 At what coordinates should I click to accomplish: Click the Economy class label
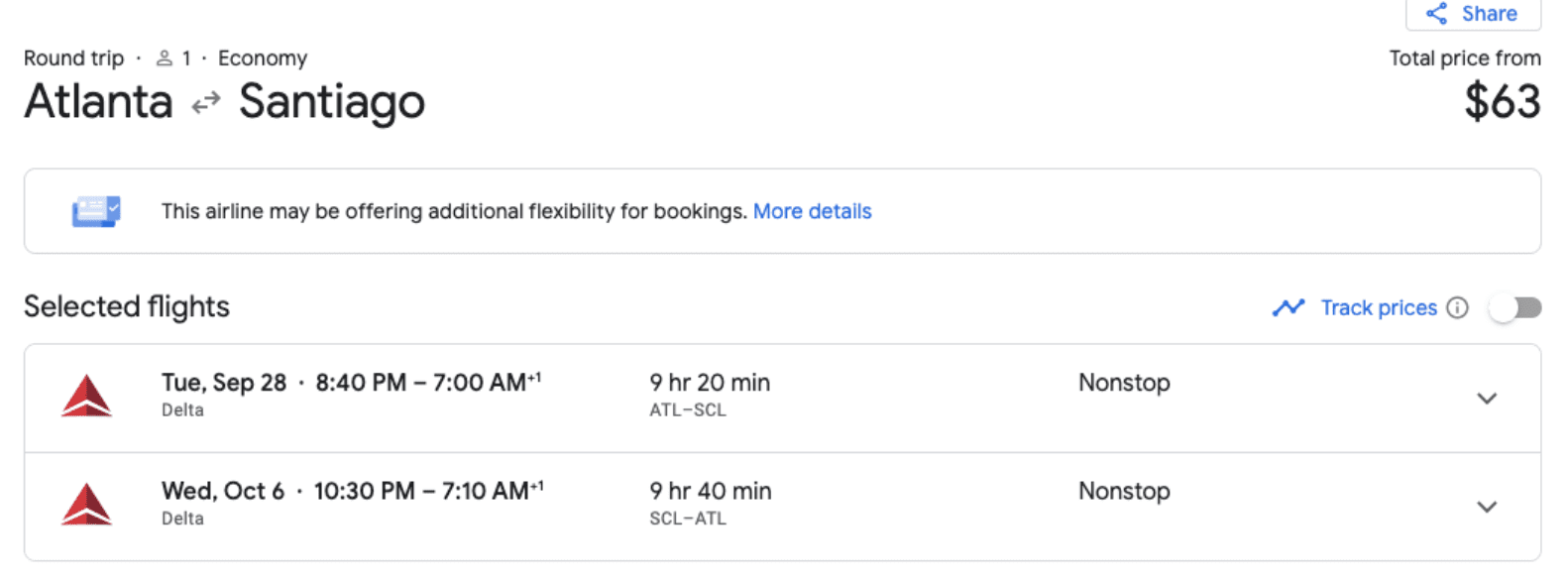pyautogui.click(x=263, y=58)
